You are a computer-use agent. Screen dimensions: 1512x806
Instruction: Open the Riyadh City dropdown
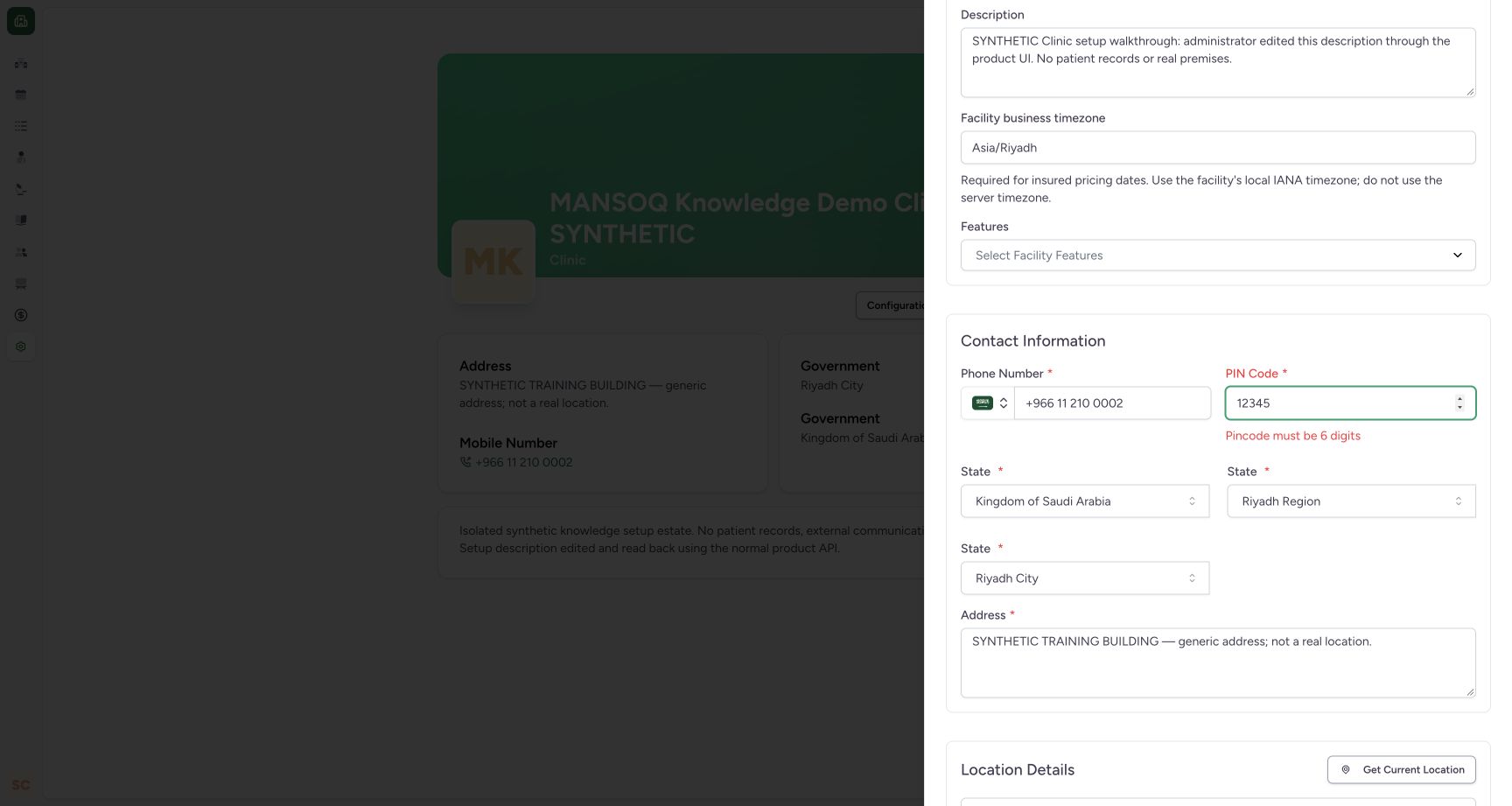tap(1085, 578)
